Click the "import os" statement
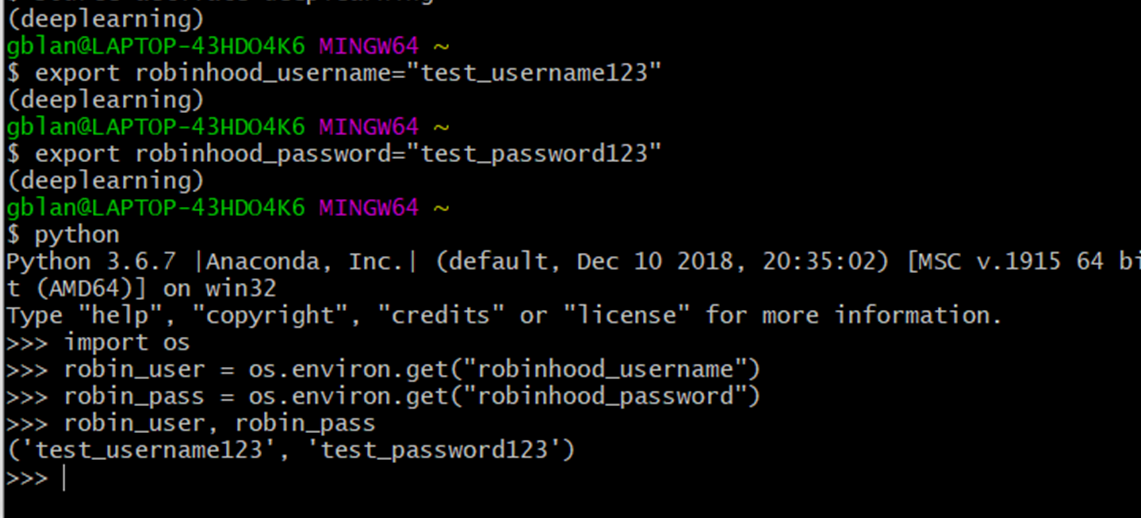Viewport: 1141px width, 518px height. (x=127, y=343)
